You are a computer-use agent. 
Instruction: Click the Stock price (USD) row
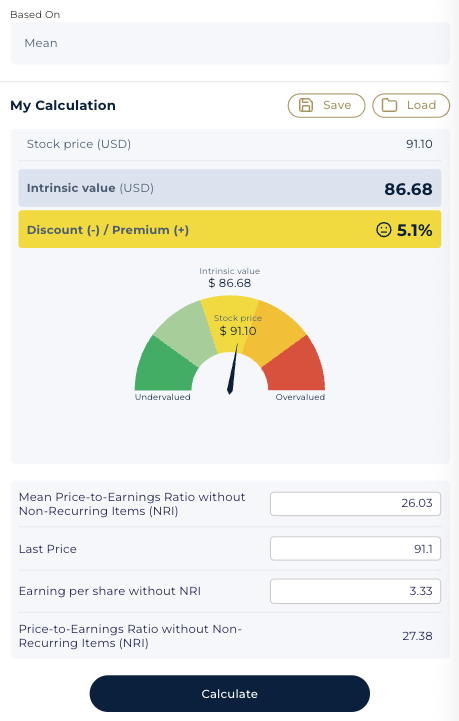[x=230, y=144]
